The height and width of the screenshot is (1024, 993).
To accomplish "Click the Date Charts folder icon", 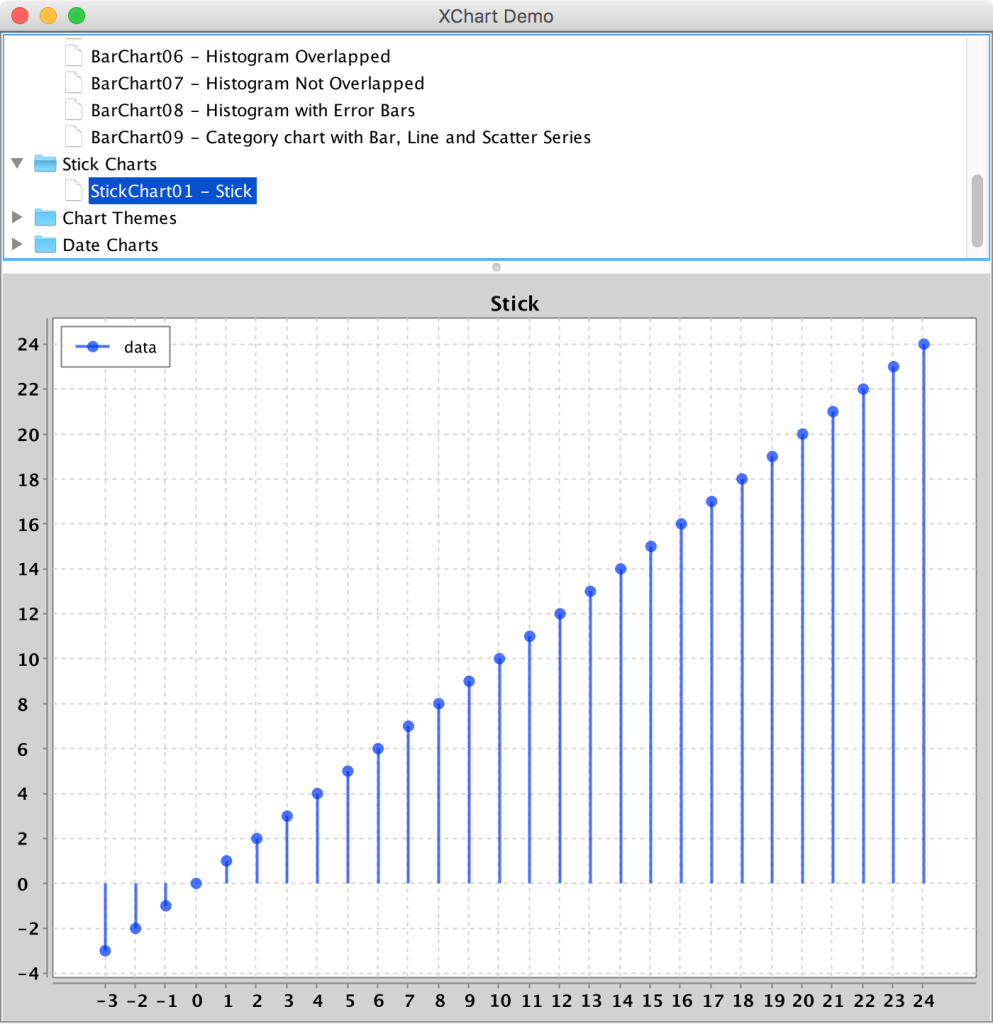I will (x=45, y=244).
